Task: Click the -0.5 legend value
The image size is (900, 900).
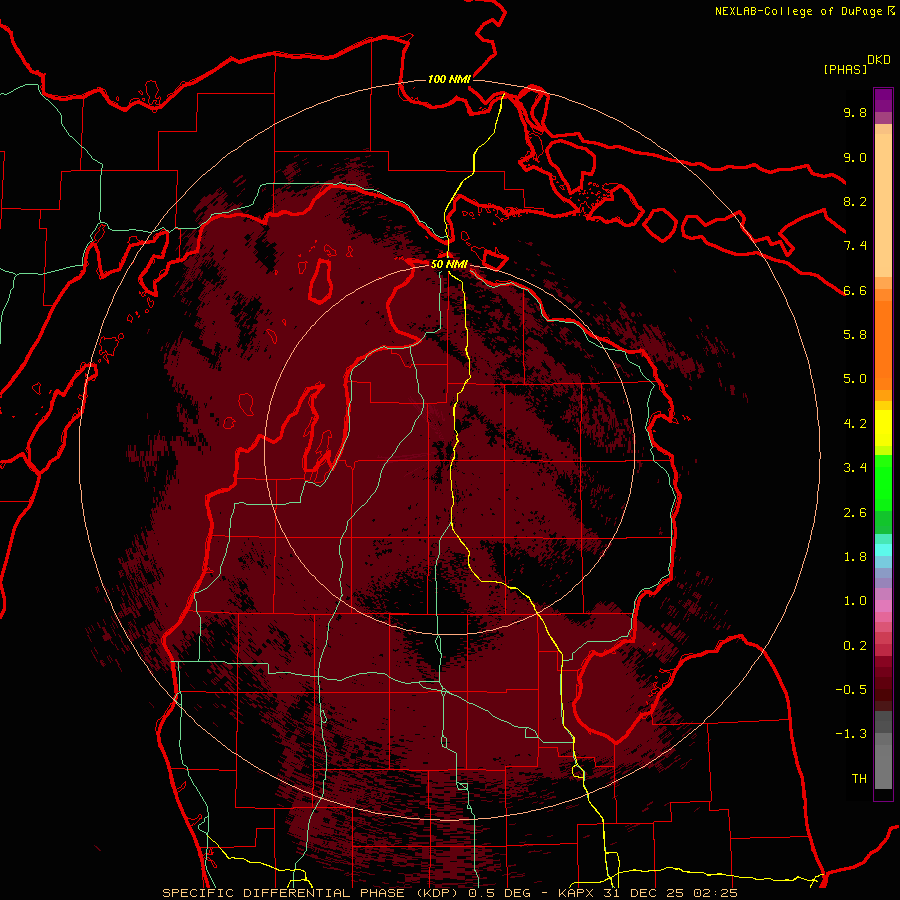Action: coord(851,690)
